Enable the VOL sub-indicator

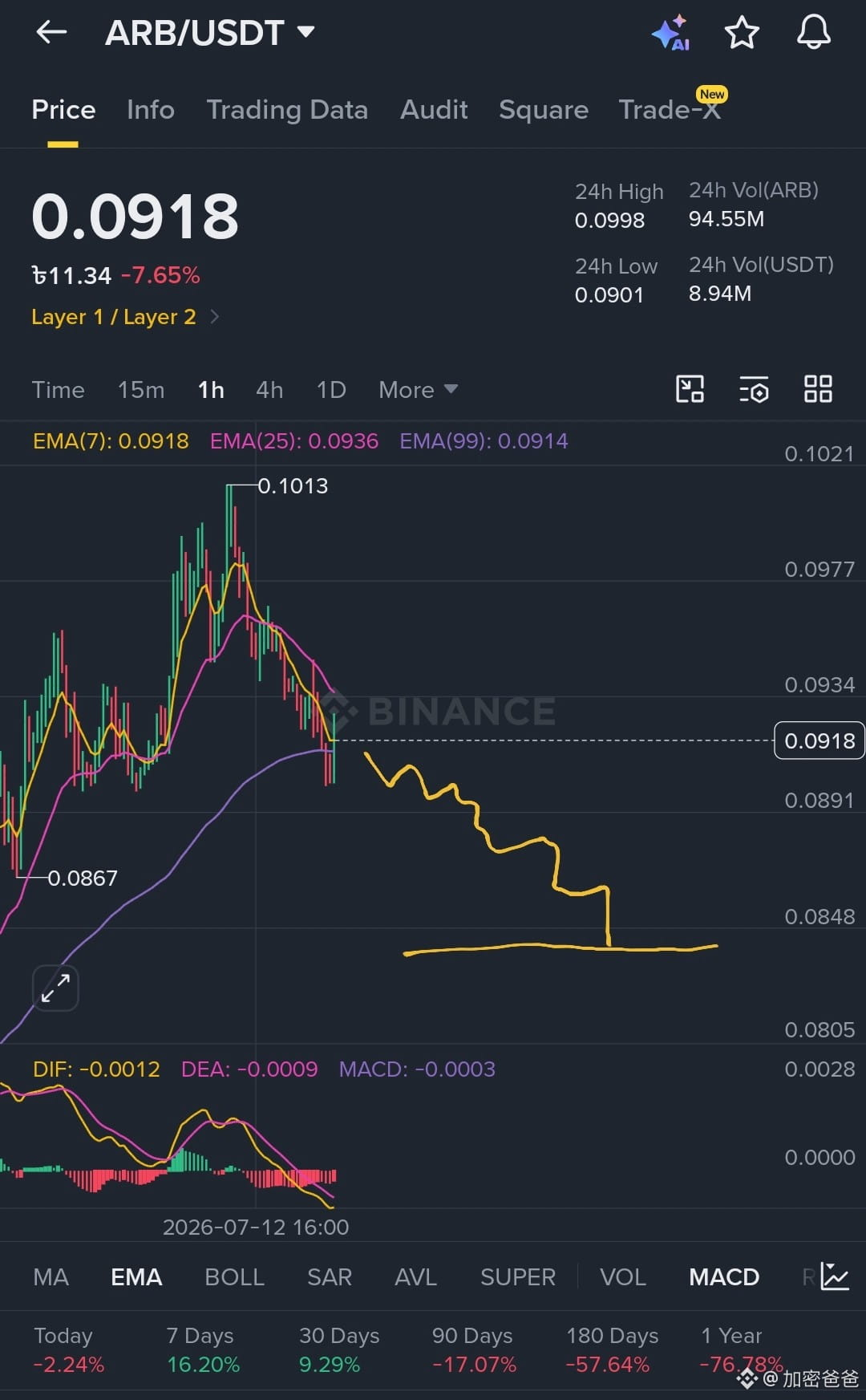623,1276
